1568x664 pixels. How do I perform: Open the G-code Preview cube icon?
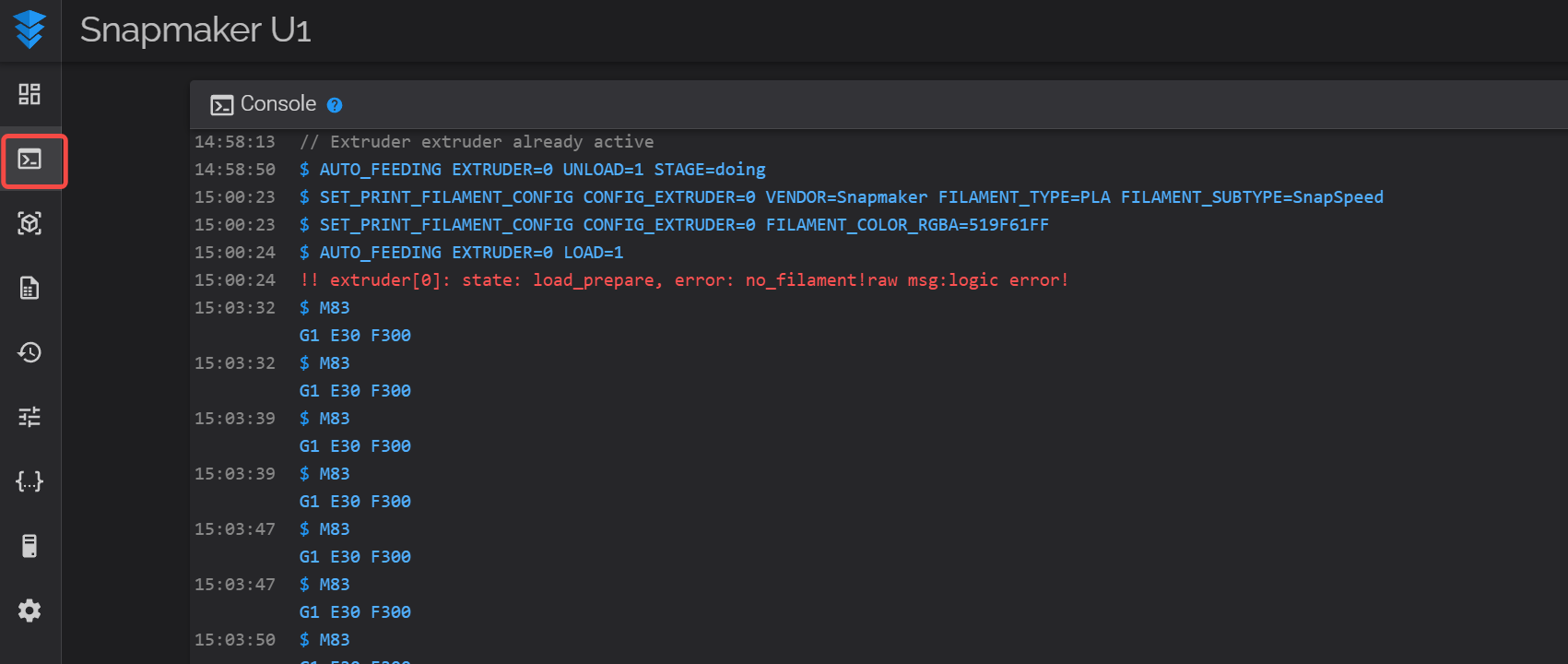pyautogui.click(x=29, y=223)
